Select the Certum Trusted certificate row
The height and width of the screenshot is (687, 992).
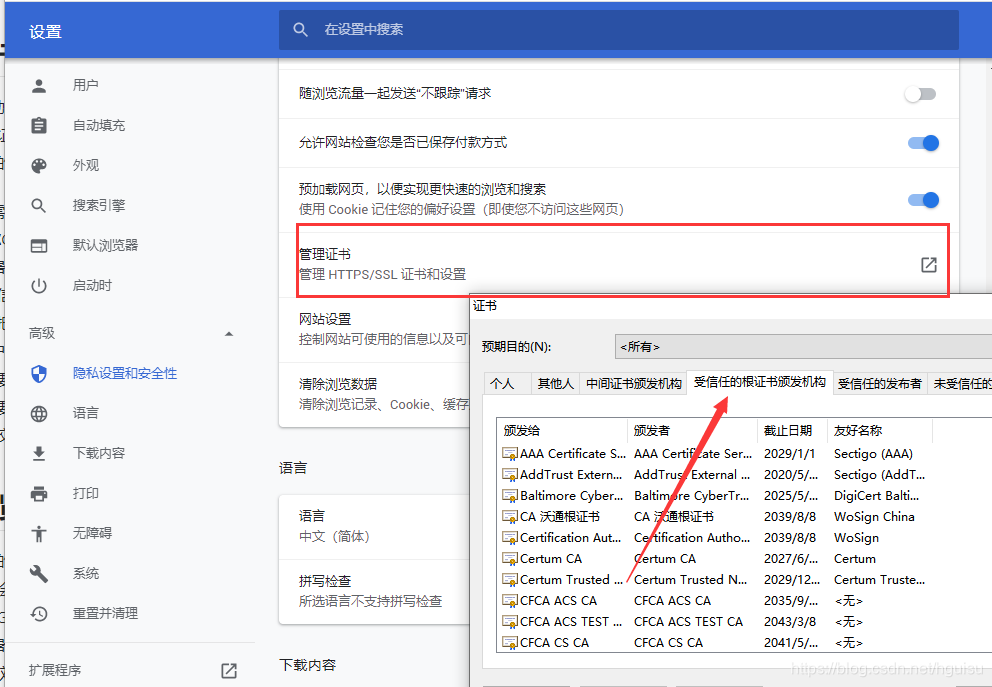[x=715, y=579]
